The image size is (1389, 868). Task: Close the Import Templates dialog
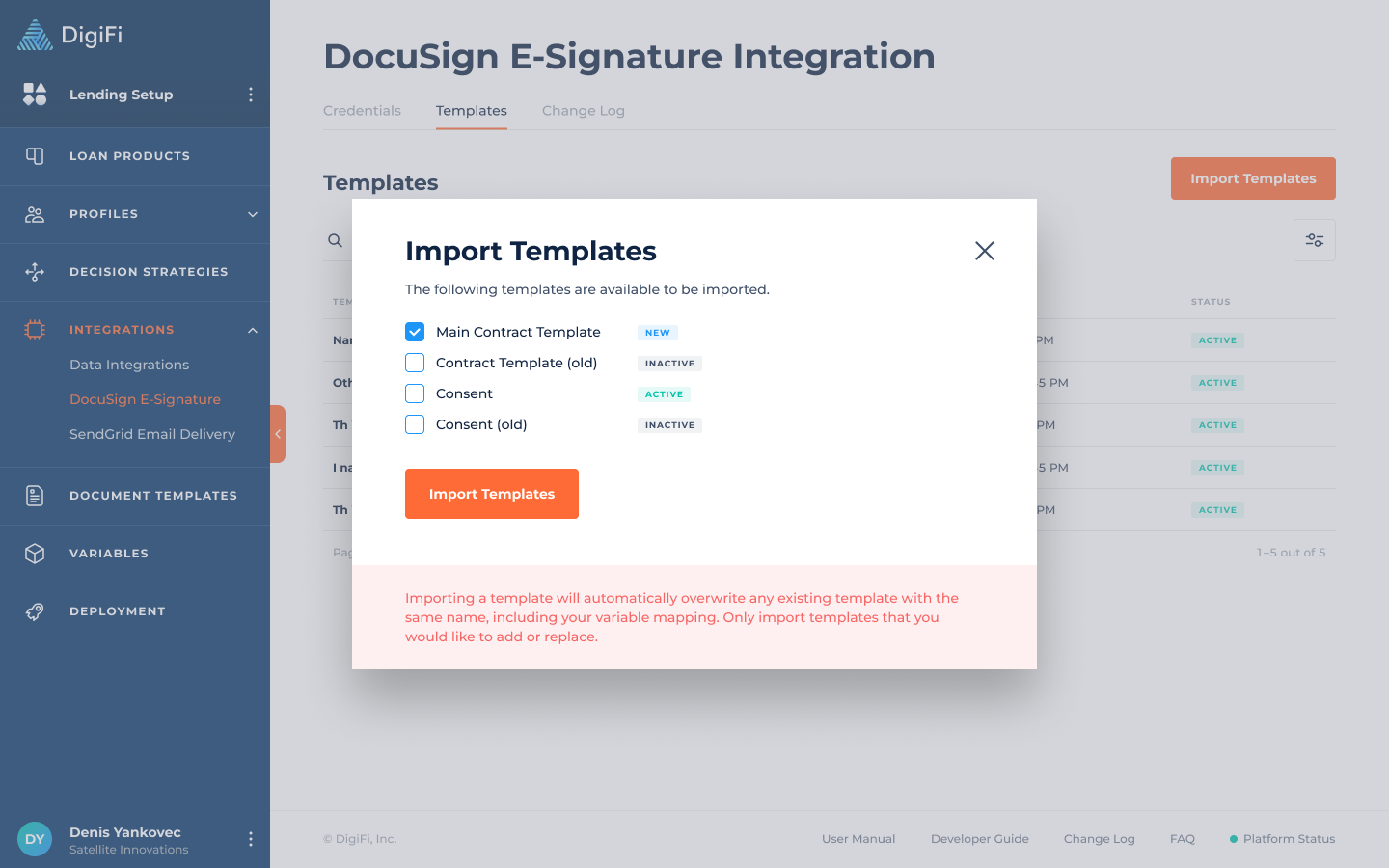coord(985,251)
